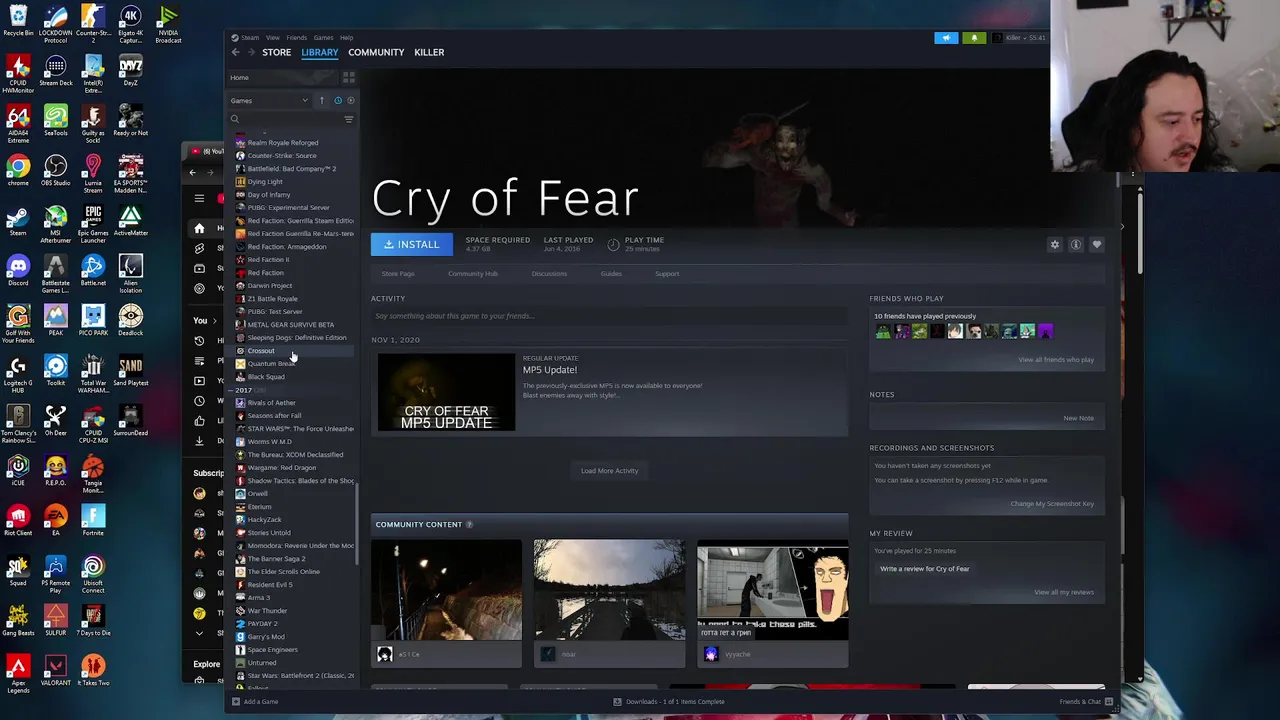Expand the Killer account dropdown
The height and width of the screenshot is (720, 1280).
click(1018, 38)
